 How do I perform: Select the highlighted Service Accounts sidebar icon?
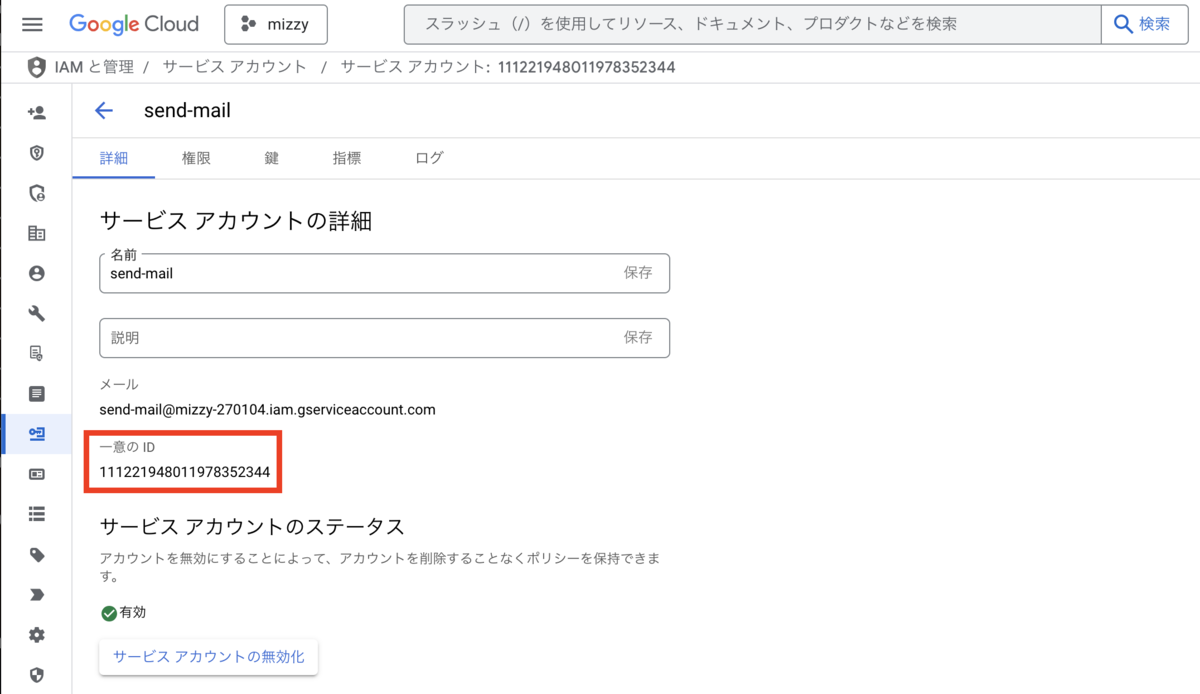point(36,434)
